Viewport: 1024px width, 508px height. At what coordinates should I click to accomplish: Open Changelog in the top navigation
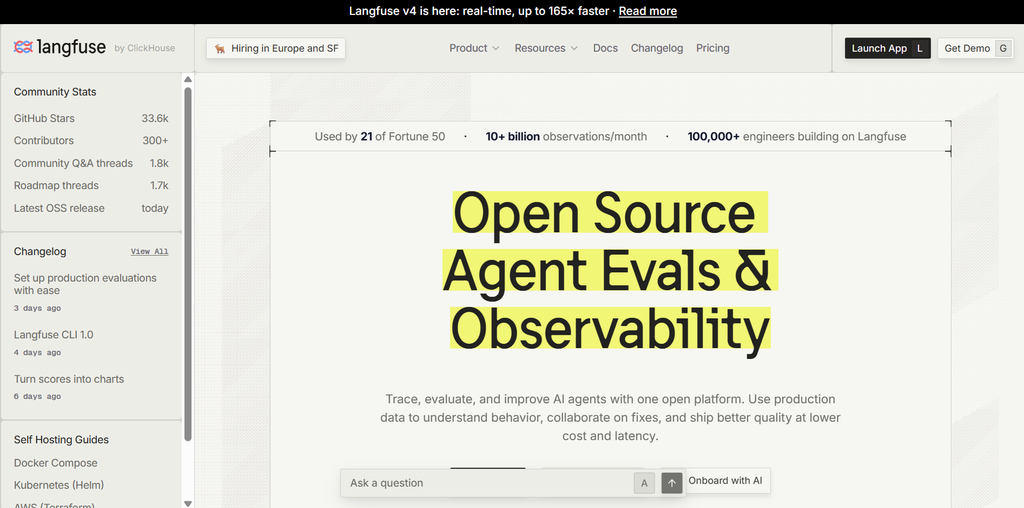[657, 48]
